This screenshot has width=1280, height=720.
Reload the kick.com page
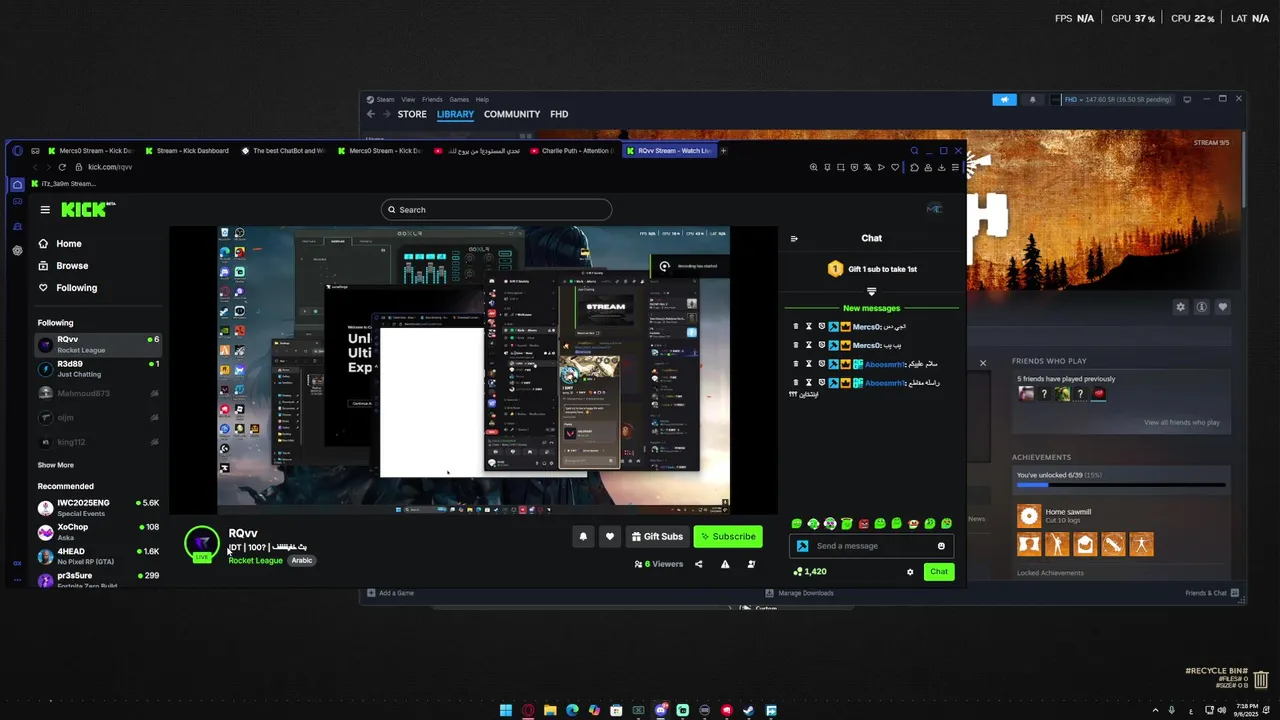(x=62, y=167)
